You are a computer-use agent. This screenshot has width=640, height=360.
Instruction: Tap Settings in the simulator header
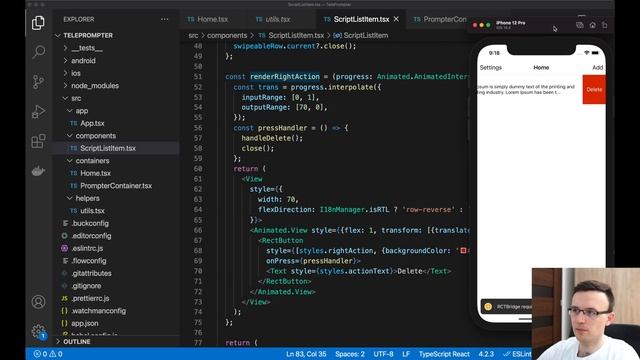coord(491,67)
